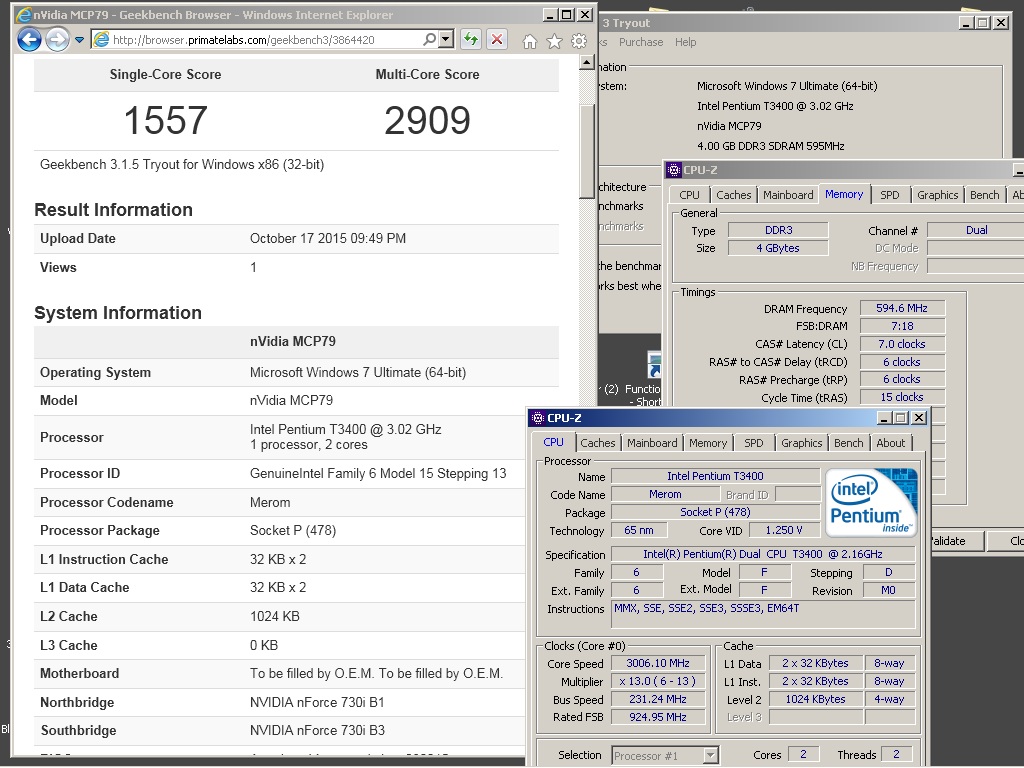1024x768 pixels.
Task: Click CAS# Latency 7.0 clocks value
Action: tap(902, 344)
